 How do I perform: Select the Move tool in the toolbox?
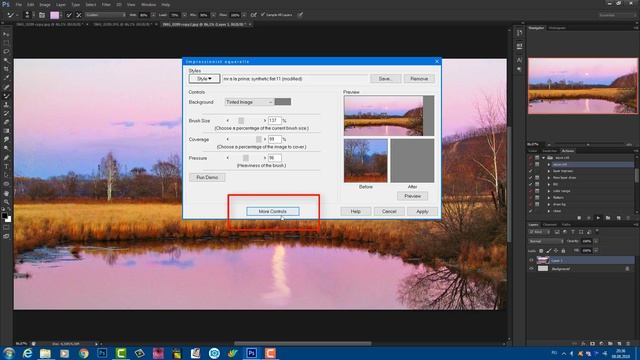(x=6, y=34)
